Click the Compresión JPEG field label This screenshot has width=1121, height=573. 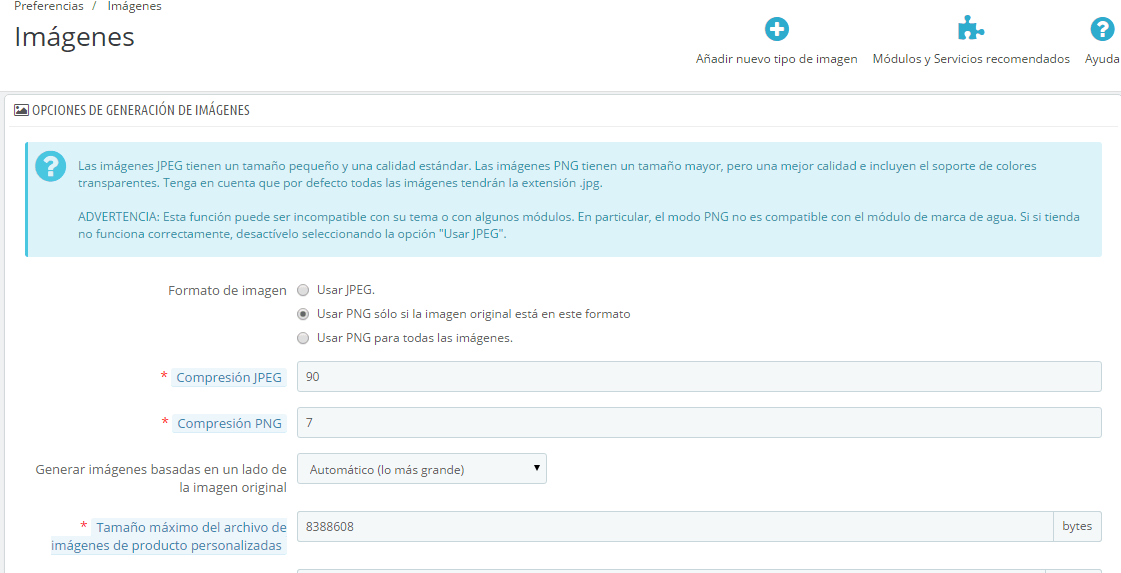tap(229, 377)
